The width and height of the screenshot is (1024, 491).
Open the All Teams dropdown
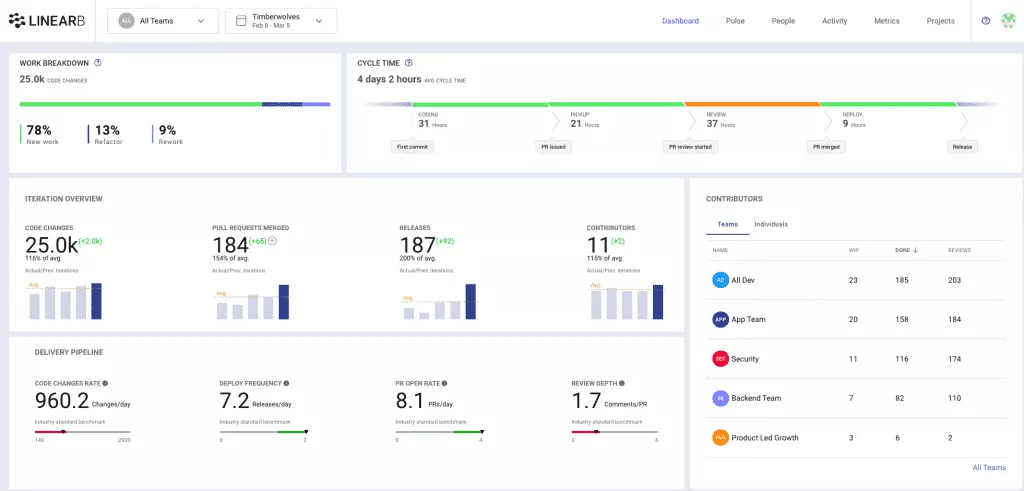pyautogui.click(x=163, y=21)
